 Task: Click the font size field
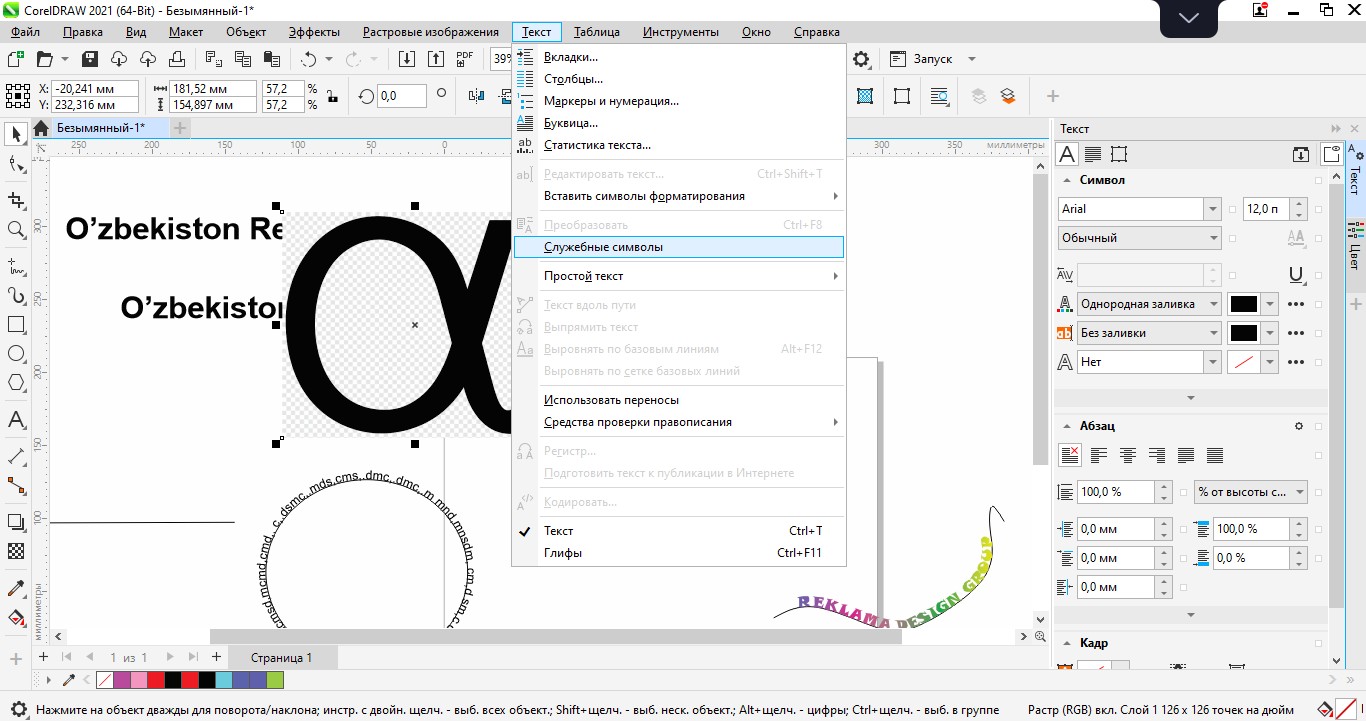(x=1265, y=209)
